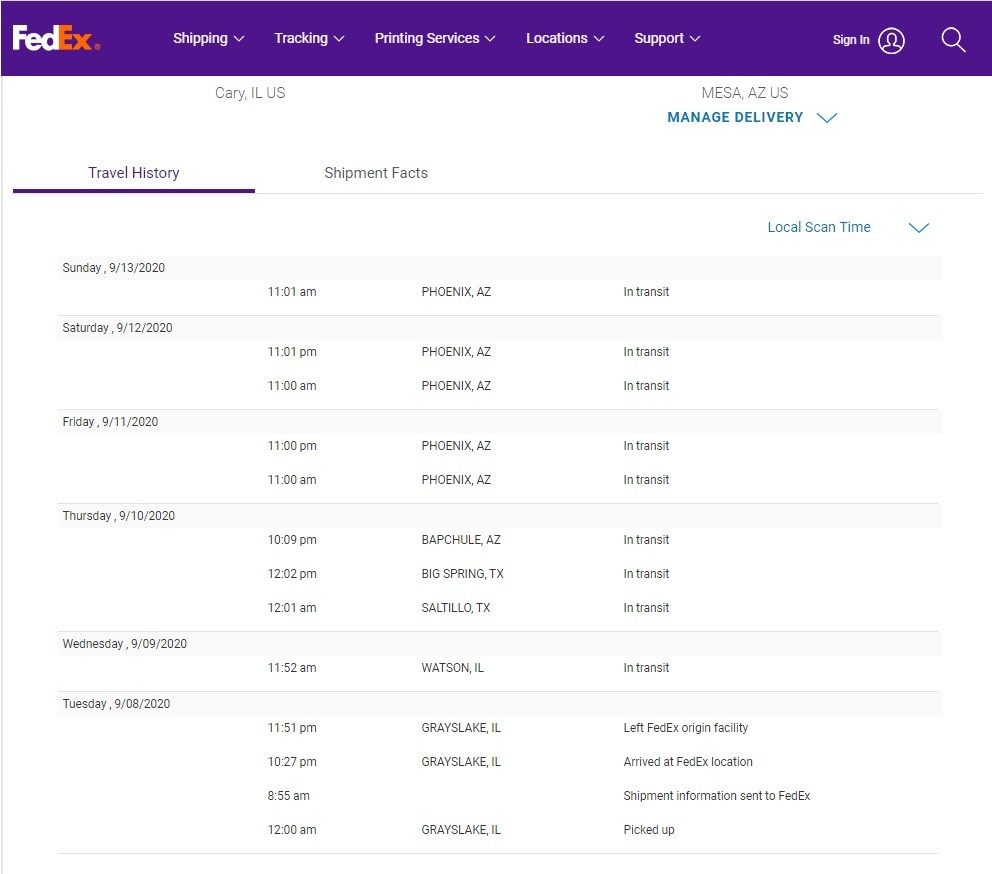This screenshot has width=992, height=874.
Task: Click the 10:27 pm scan time
Action: coord(292,762)
